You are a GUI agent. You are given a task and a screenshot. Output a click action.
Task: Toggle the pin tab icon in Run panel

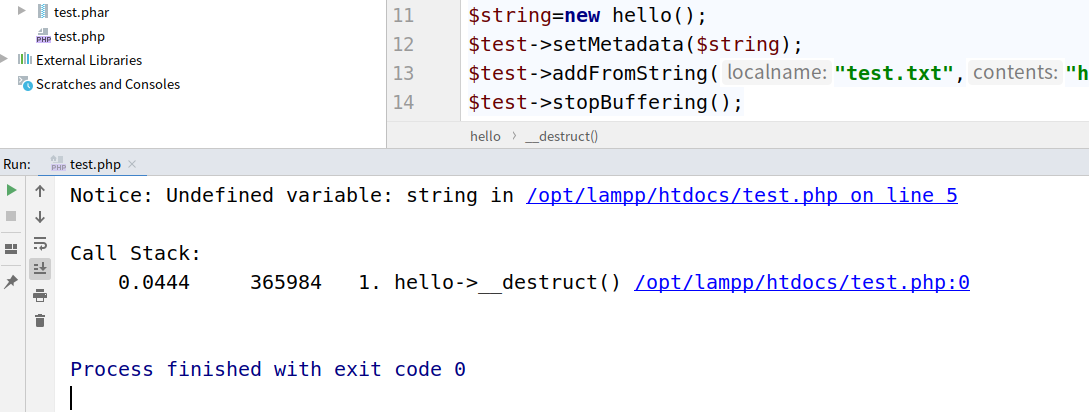tap(11, 283)
